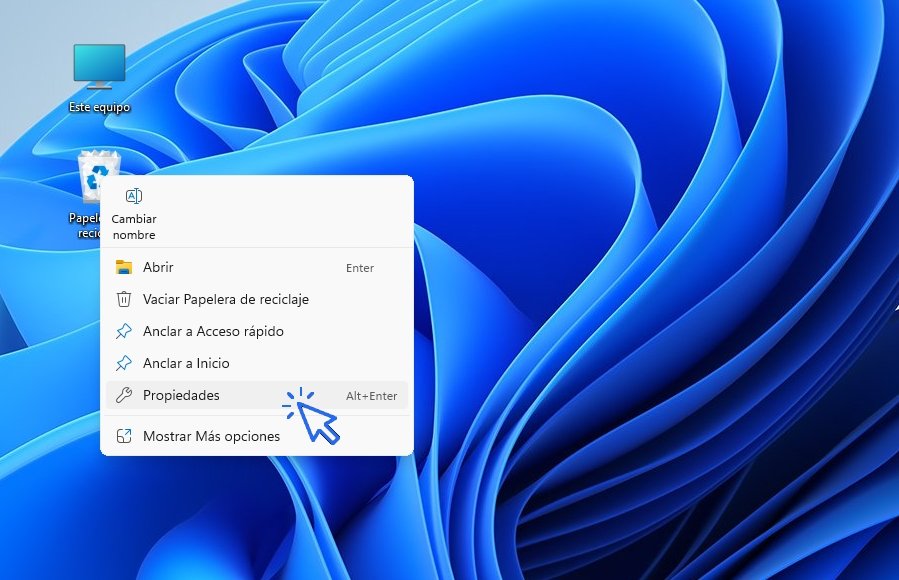Click the Mostrar Más opciones expand icon
This screenshot has width=899, height=580.
124,436
